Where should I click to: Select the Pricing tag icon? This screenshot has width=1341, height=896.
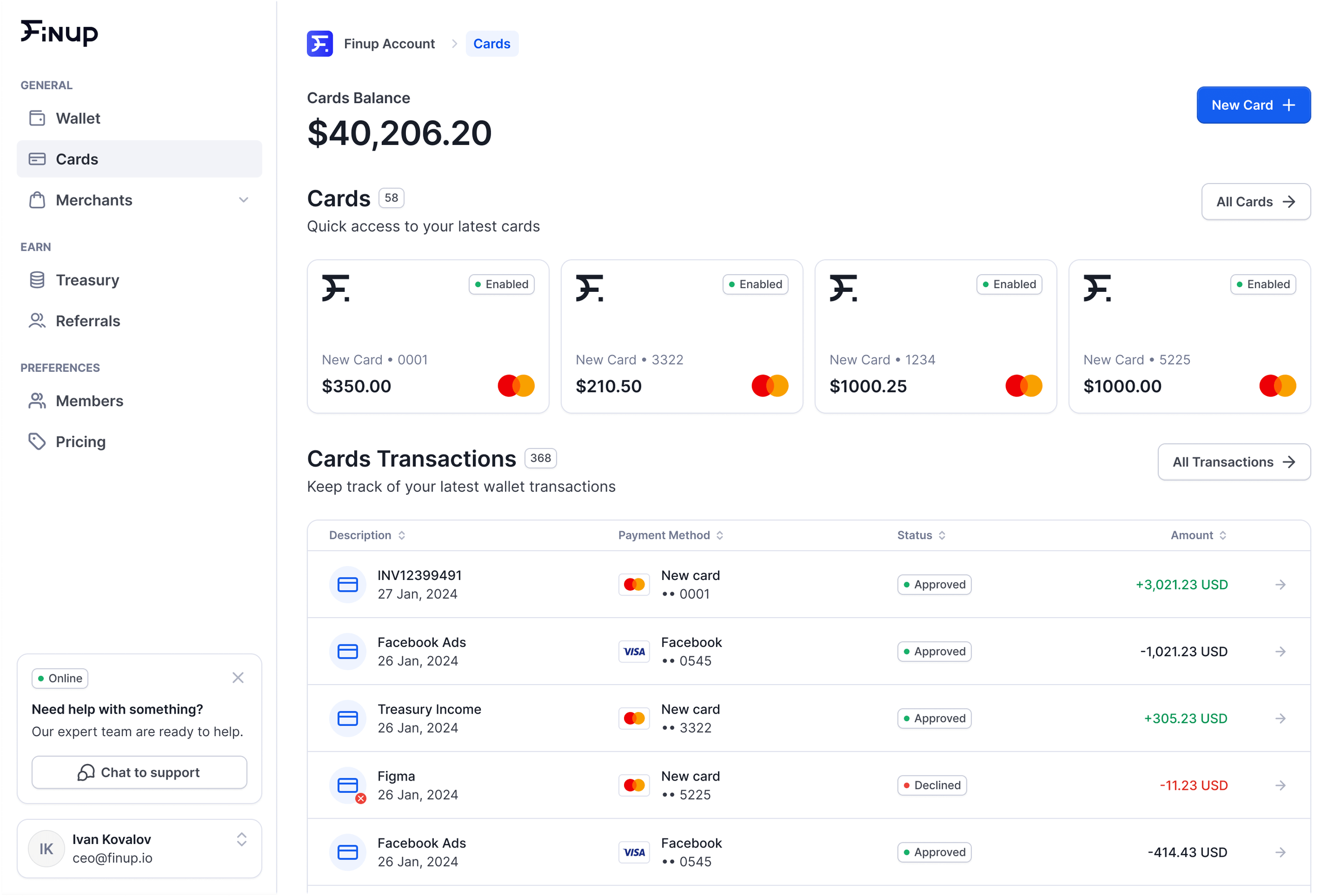point(37,441)
